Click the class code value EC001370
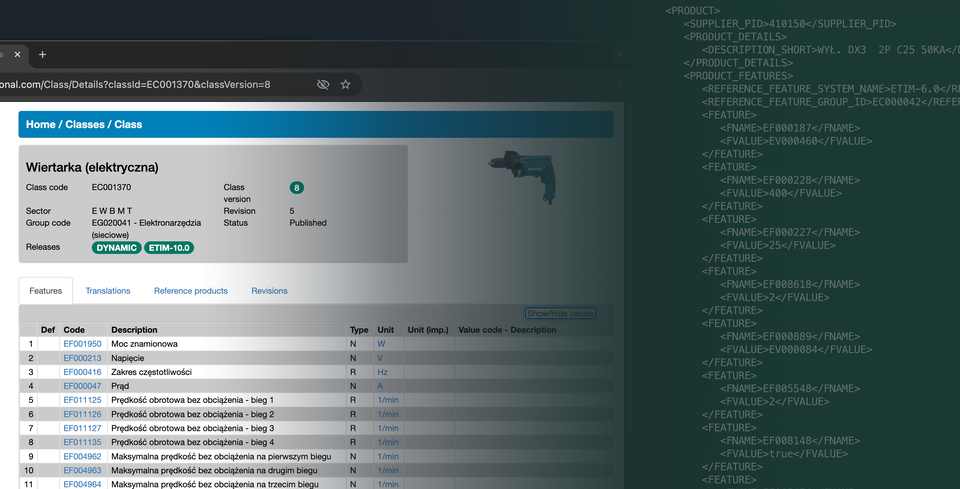This screenshot has width=960, height=489. coord(111,187)
